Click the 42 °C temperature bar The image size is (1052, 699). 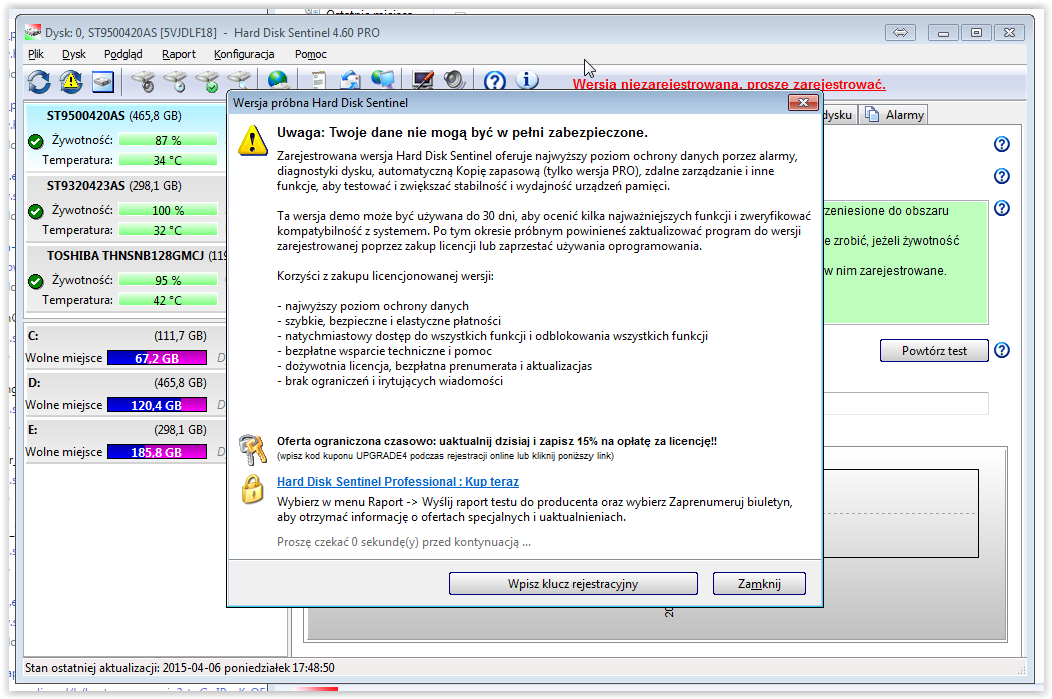click(x=168, y=300)
